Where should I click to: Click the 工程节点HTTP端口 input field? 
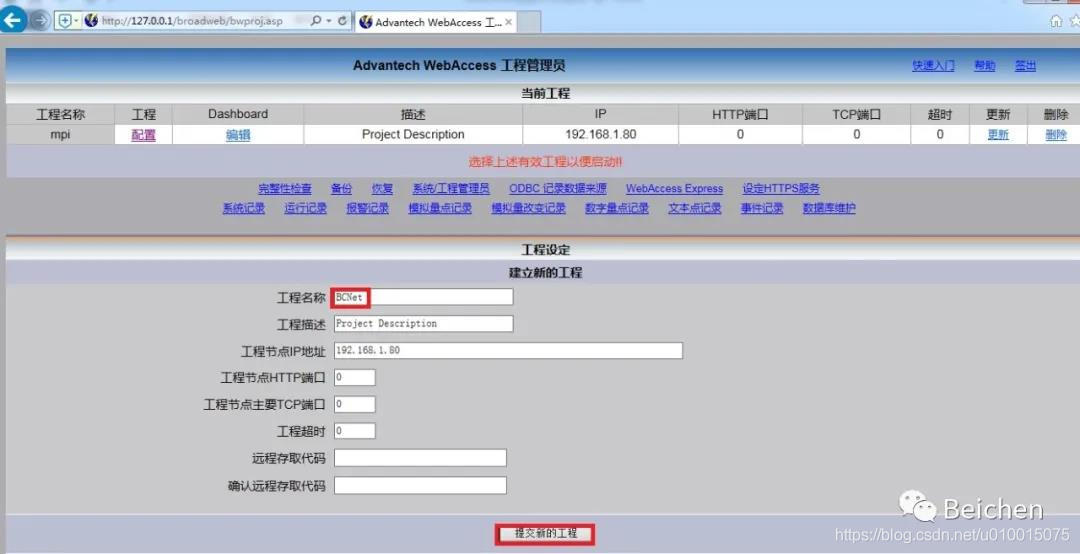coord(355,377)
